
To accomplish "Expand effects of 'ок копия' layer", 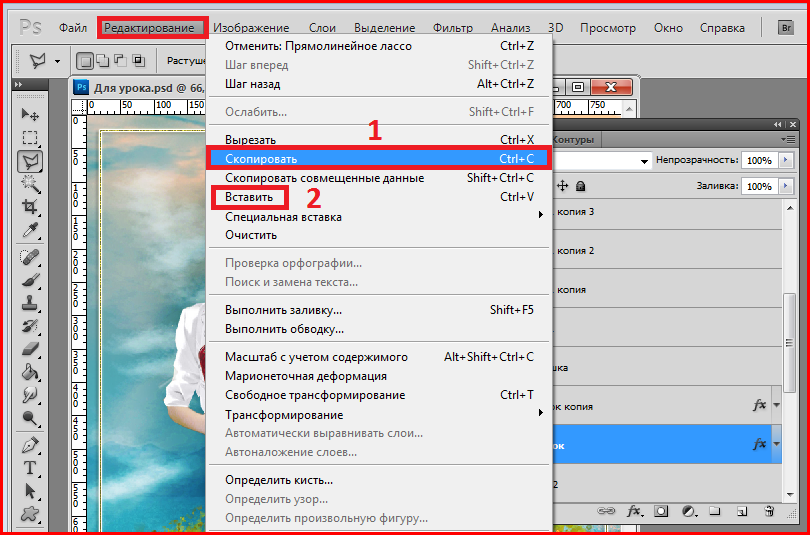I will point(776,405).
